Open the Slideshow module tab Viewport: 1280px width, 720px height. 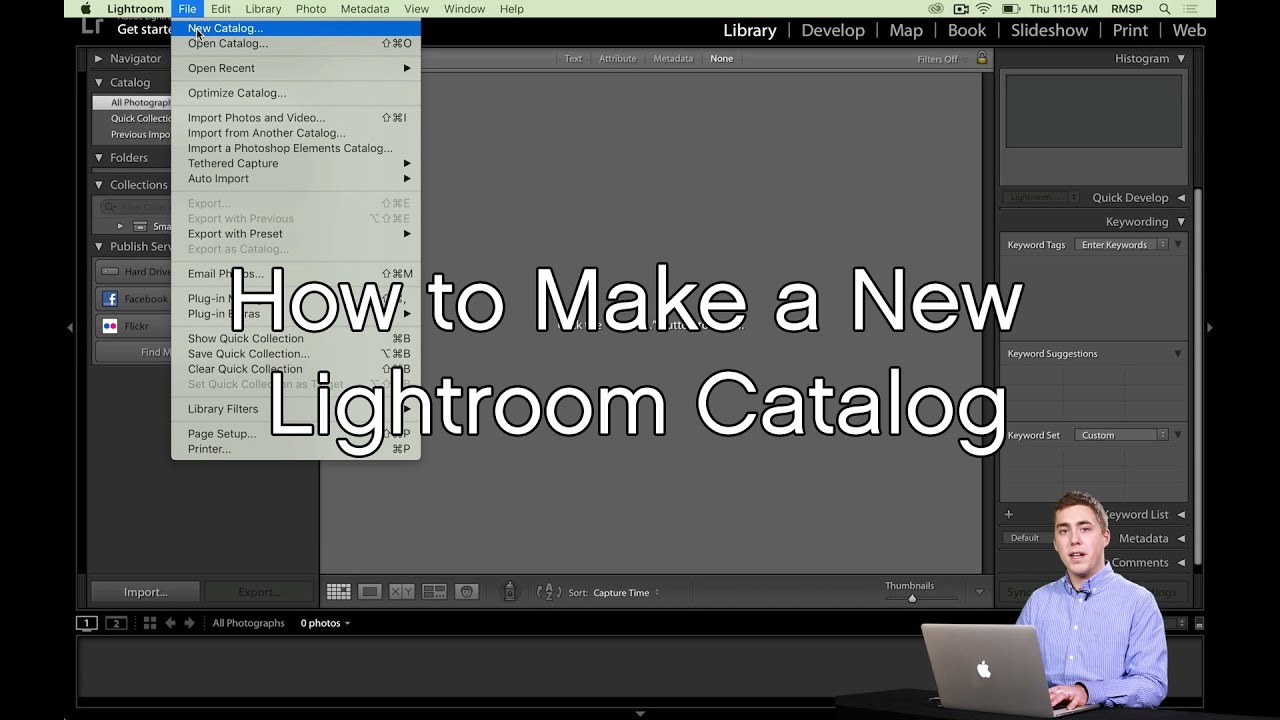click(1049, 30)
